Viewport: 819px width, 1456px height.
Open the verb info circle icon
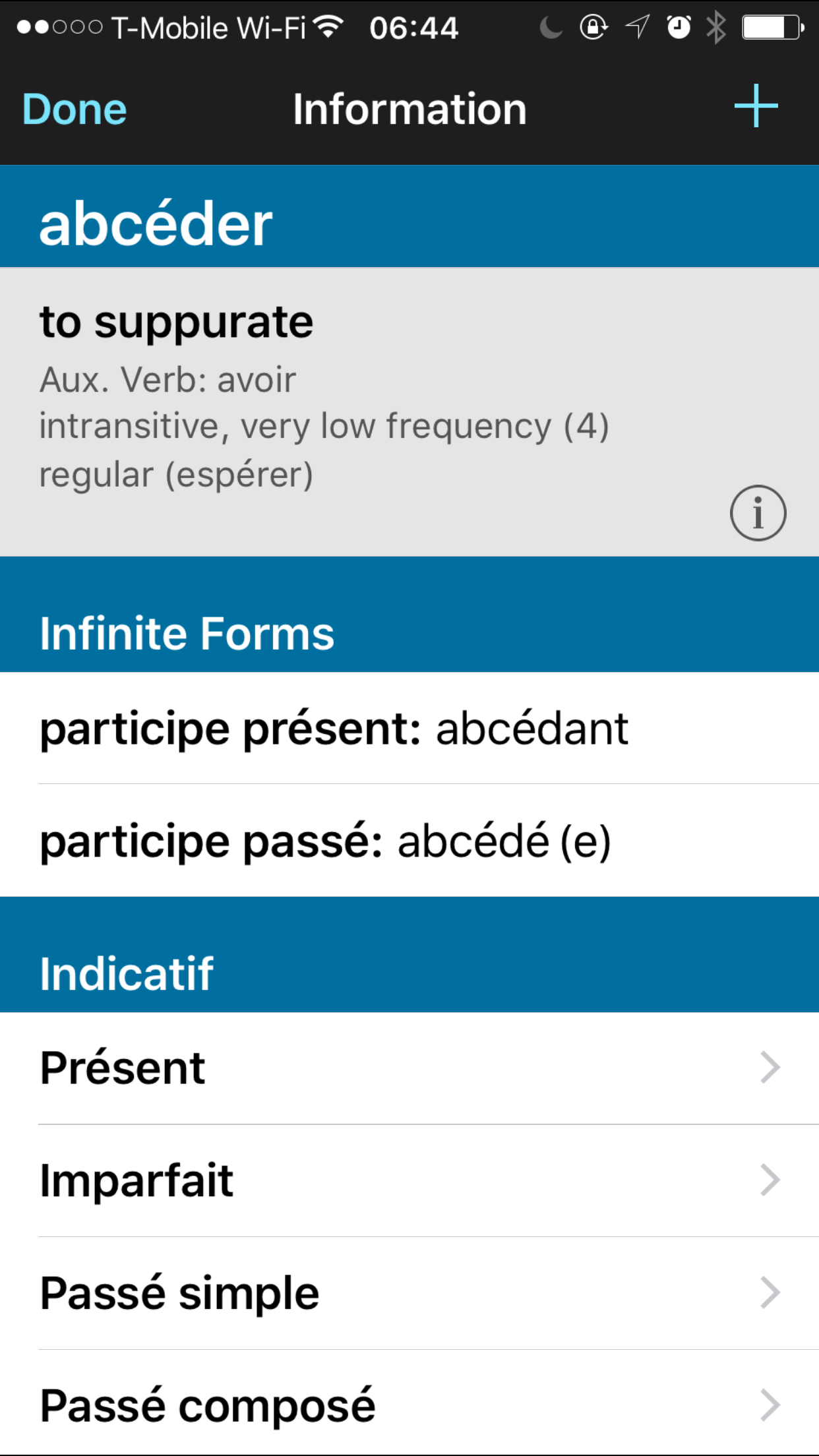[758, 513]
